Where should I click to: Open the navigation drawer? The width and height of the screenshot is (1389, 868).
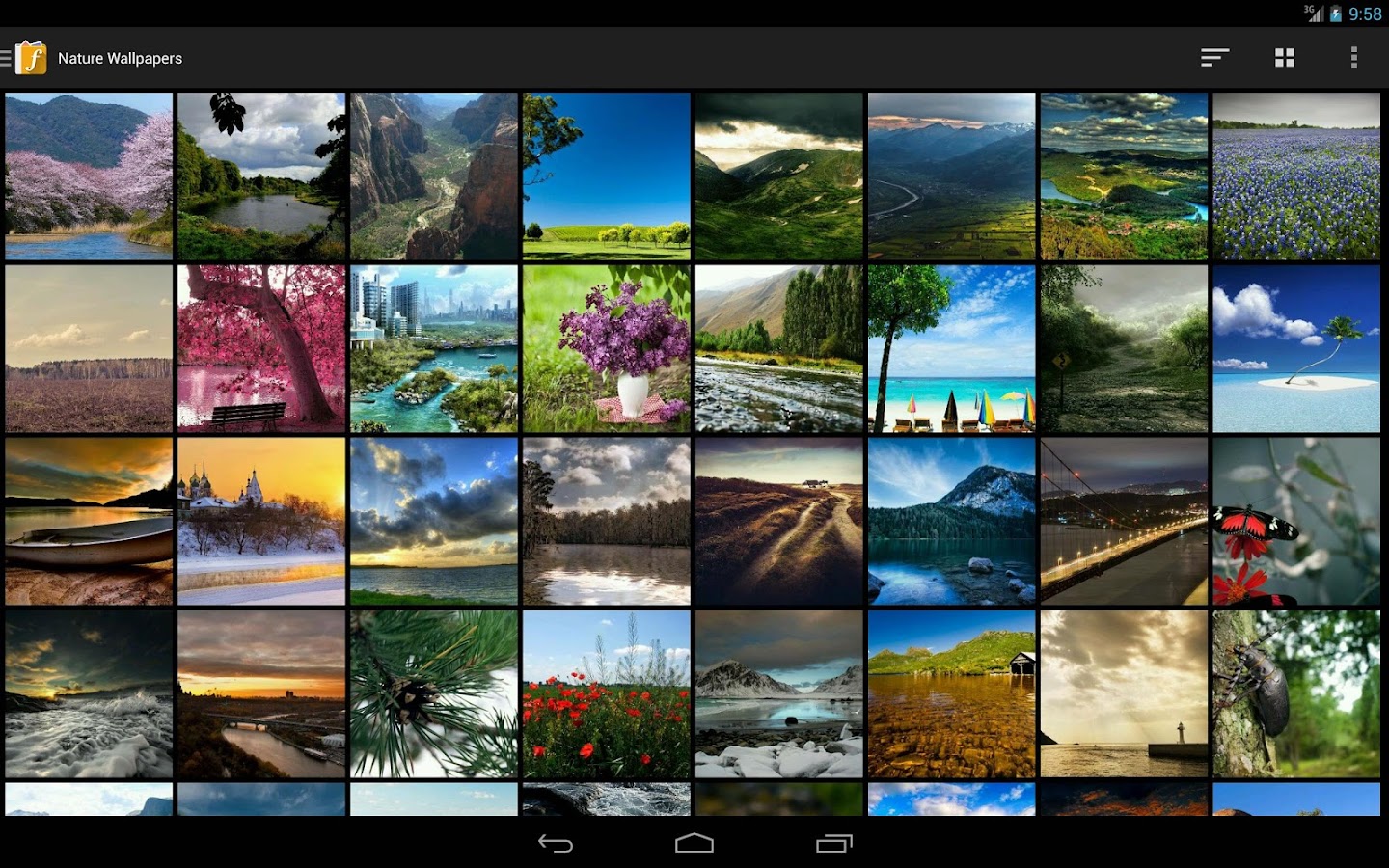[x=10, y=57]
